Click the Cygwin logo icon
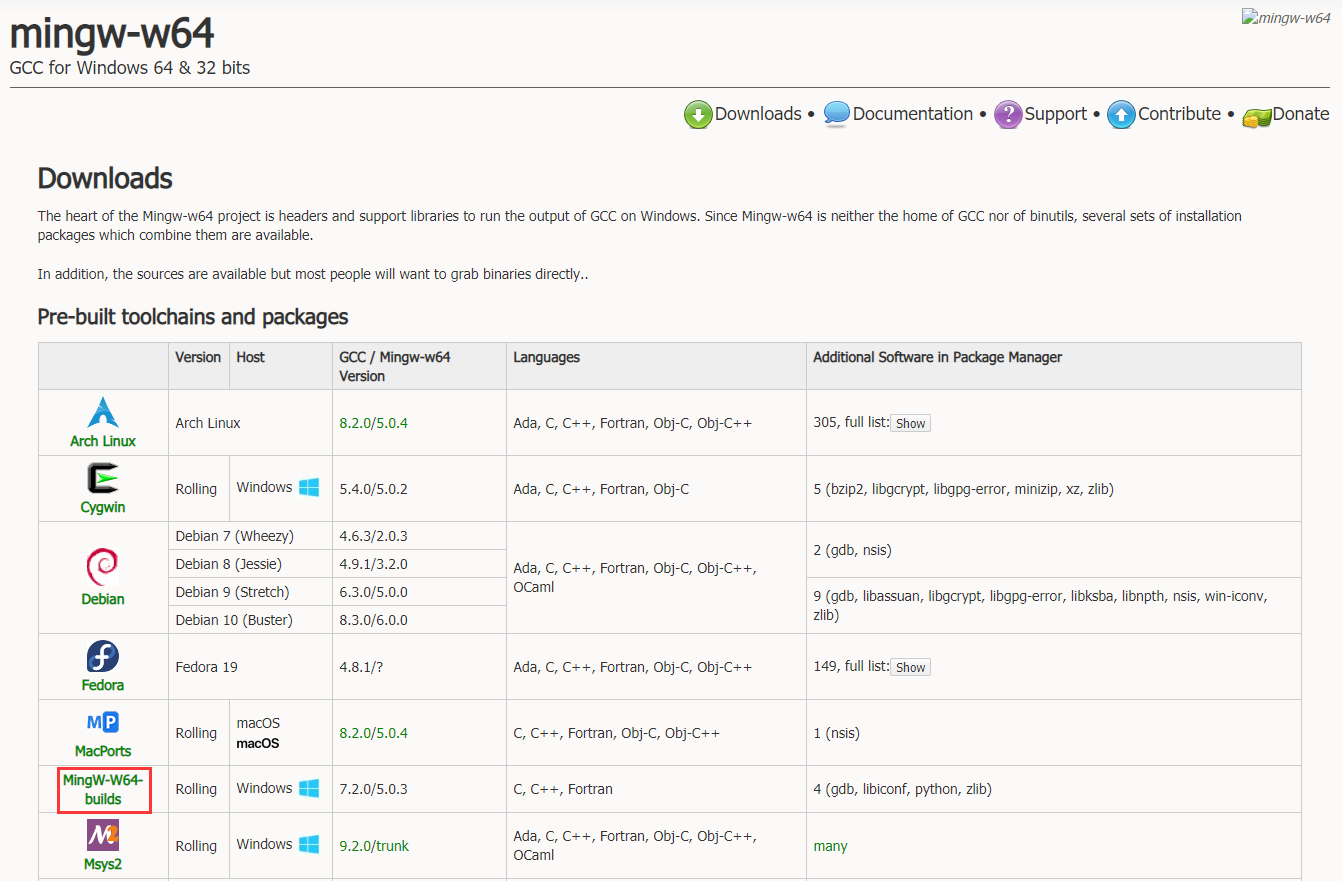Image resolution: width=1342 pixels, height=881 pixels. [x=103, y=479]
